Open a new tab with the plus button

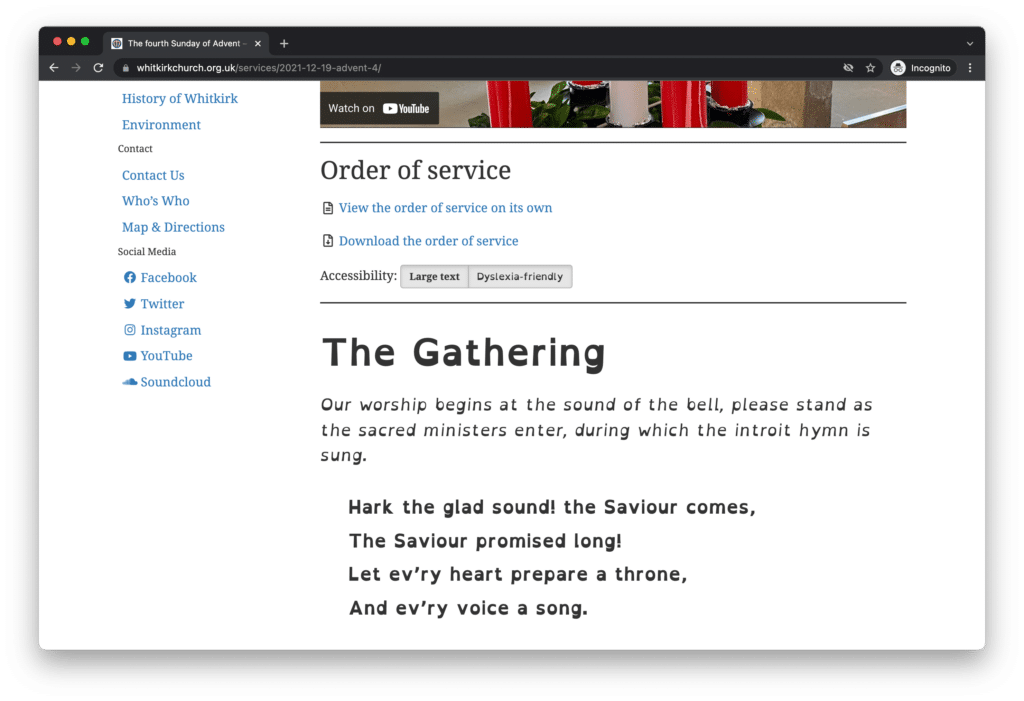(x=283, y=44)
